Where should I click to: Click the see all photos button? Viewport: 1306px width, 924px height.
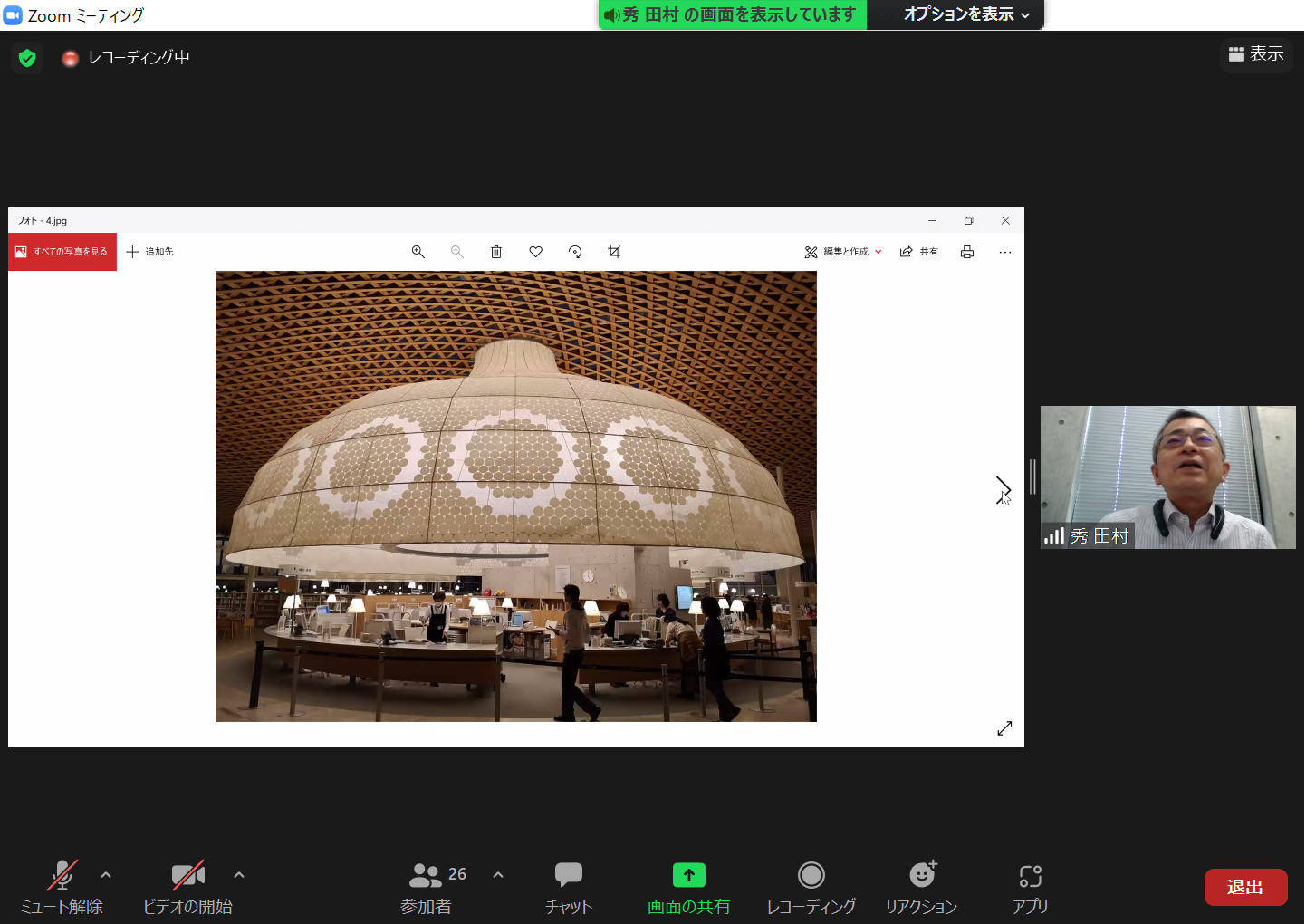(x=62, y=252)
